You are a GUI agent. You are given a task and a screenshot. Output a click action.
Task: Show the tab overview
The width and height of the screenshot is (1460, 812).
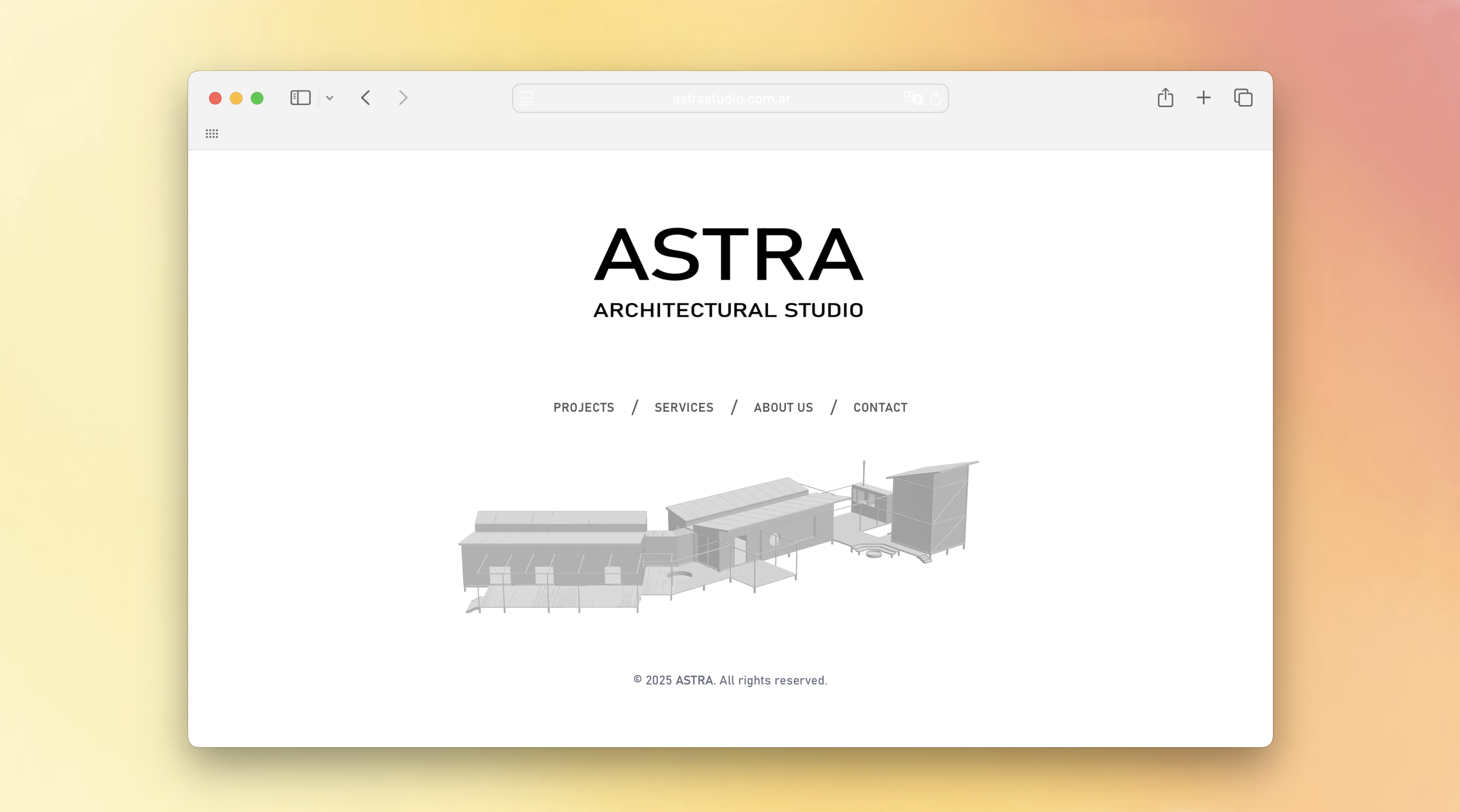1243,98
